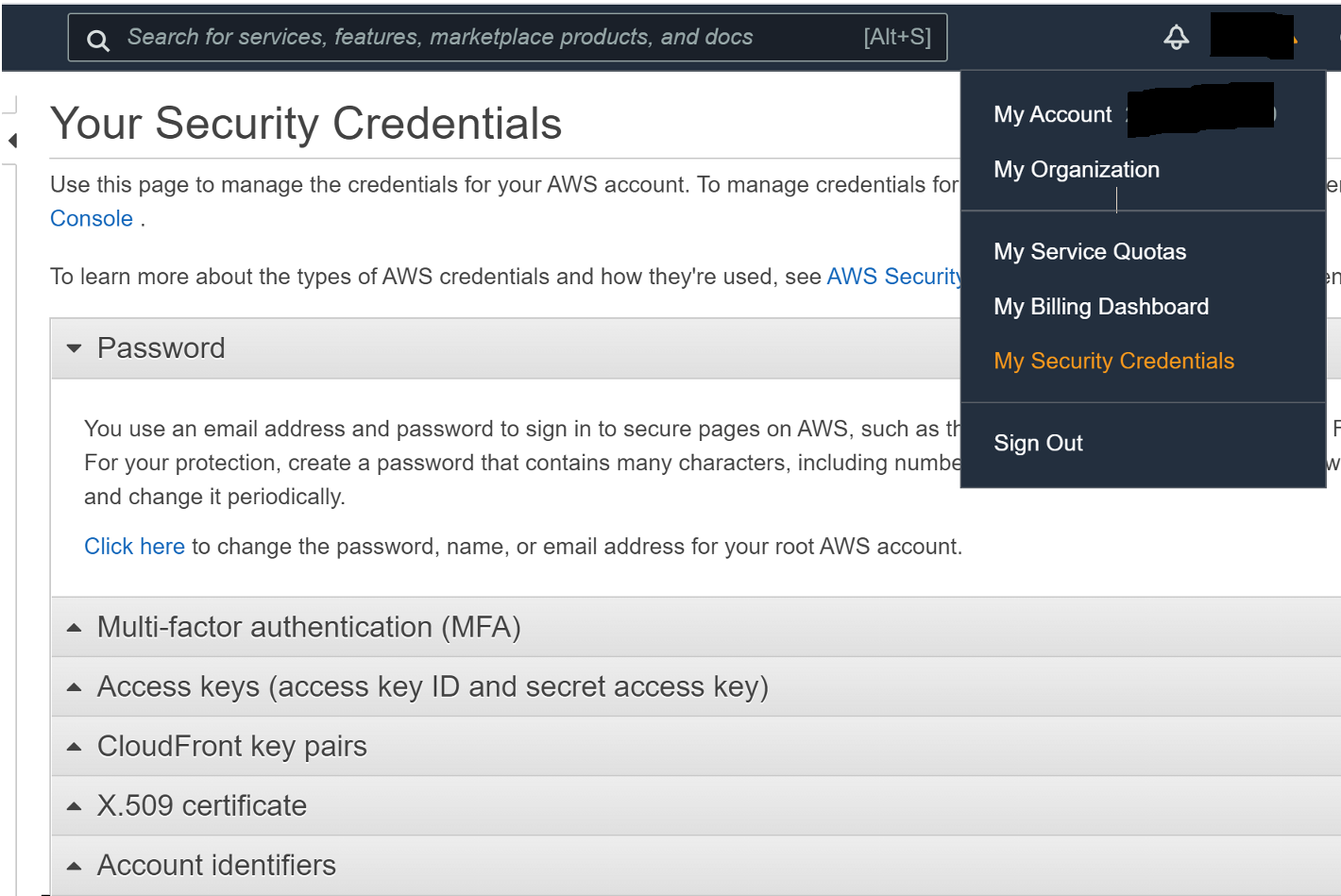Click the search magnifier icon
The image size is (1341, 896).
[98, 39]
